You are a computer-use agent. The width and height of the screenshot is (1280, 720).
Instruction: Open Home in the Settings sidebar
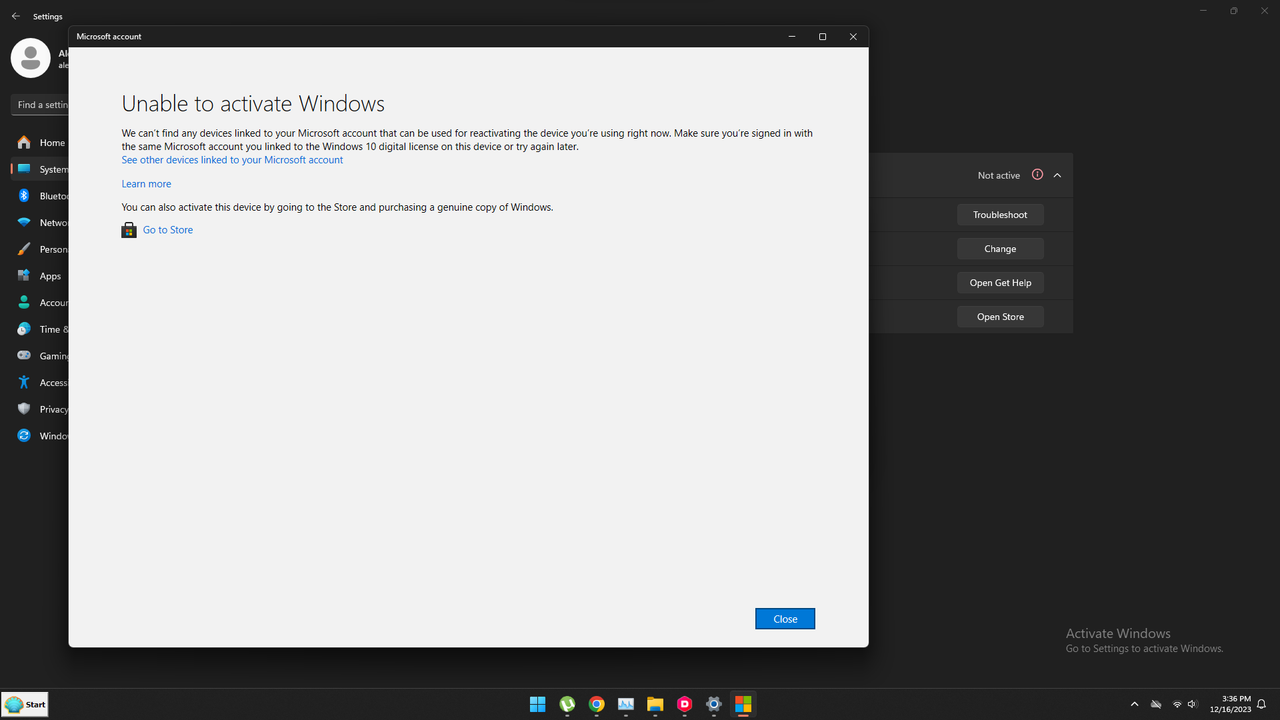pyautogui.click(x=39, y=143)
